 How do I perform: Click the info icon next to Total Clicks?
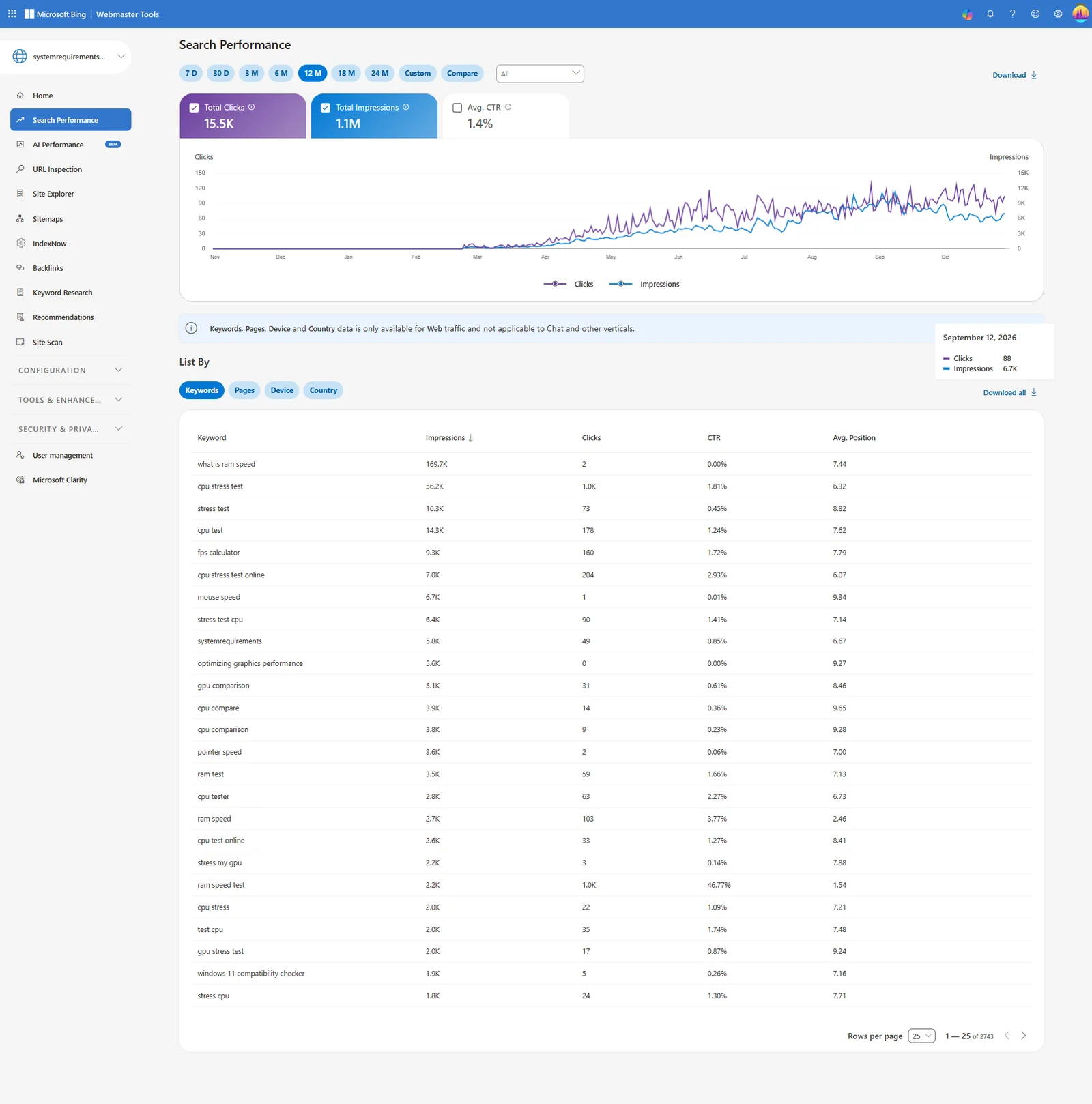[252, 107]
